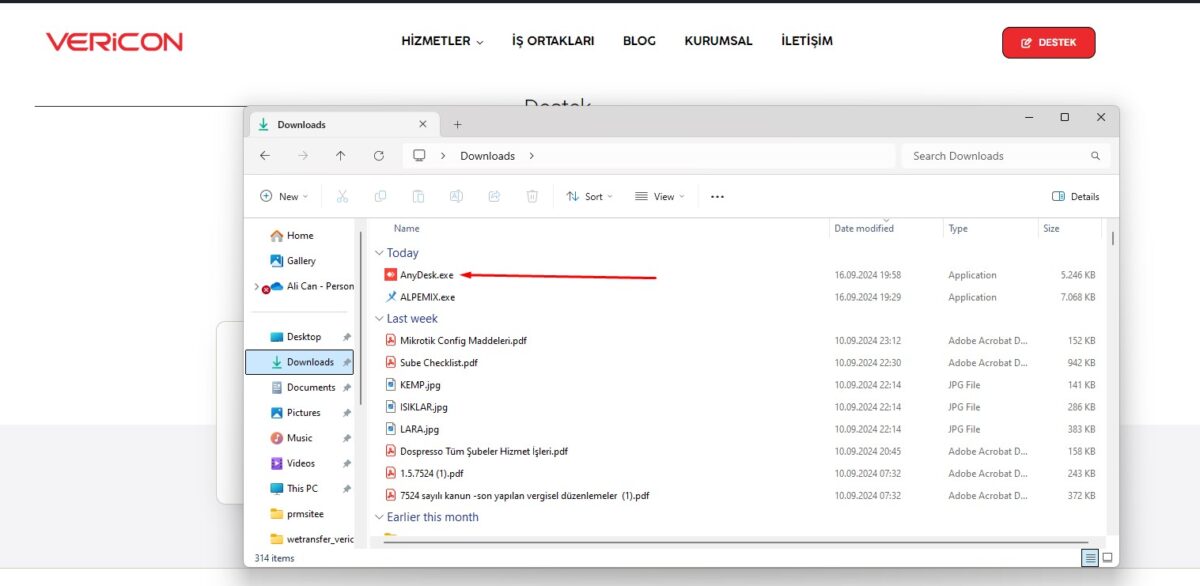The height and width of the screenshot is (586, 1200).
Task: Navigate up one folder level
Action: pyautogui.click(x=340, y=156)
